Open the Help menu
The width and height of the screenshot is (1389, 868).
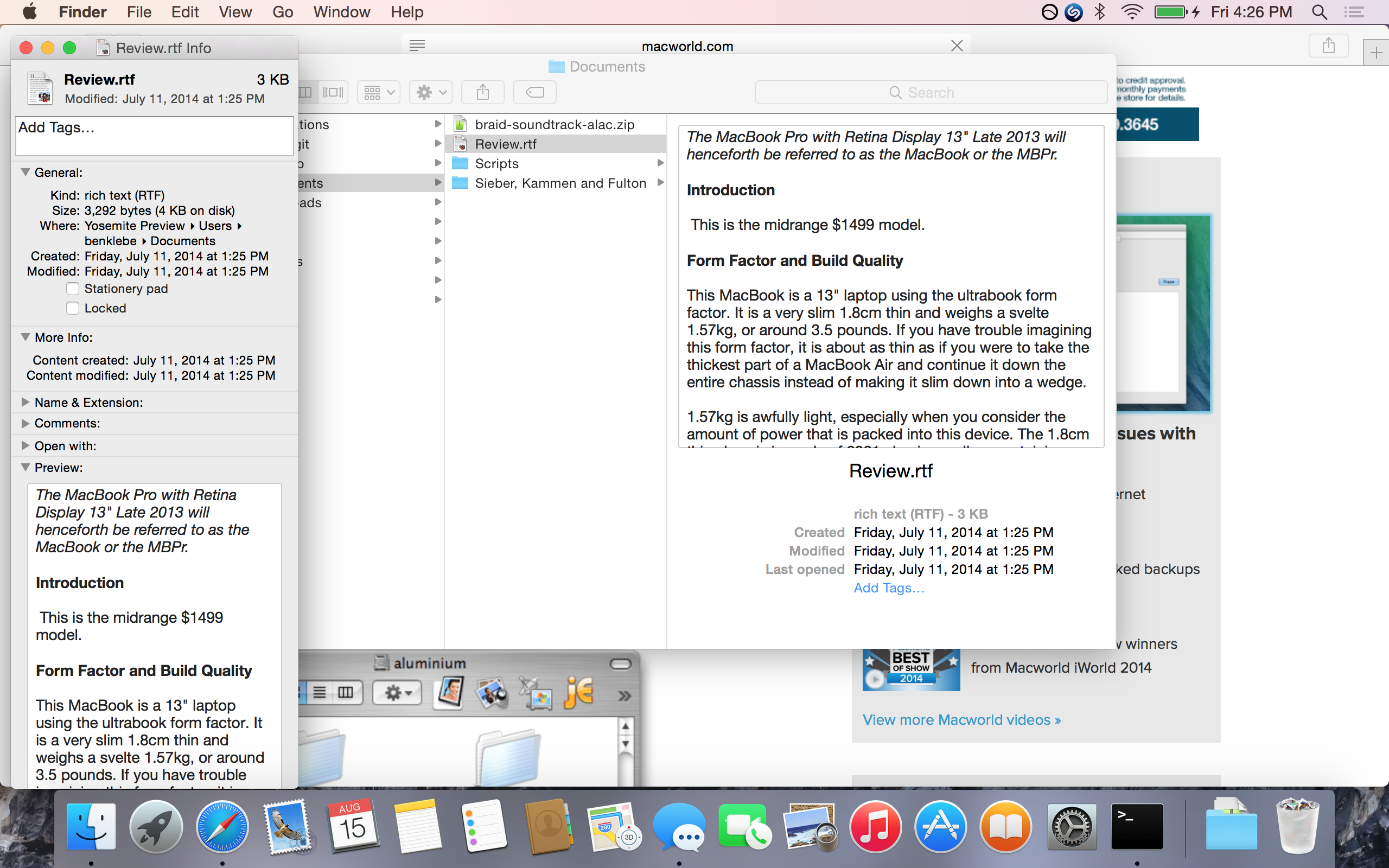pos(407,12)
